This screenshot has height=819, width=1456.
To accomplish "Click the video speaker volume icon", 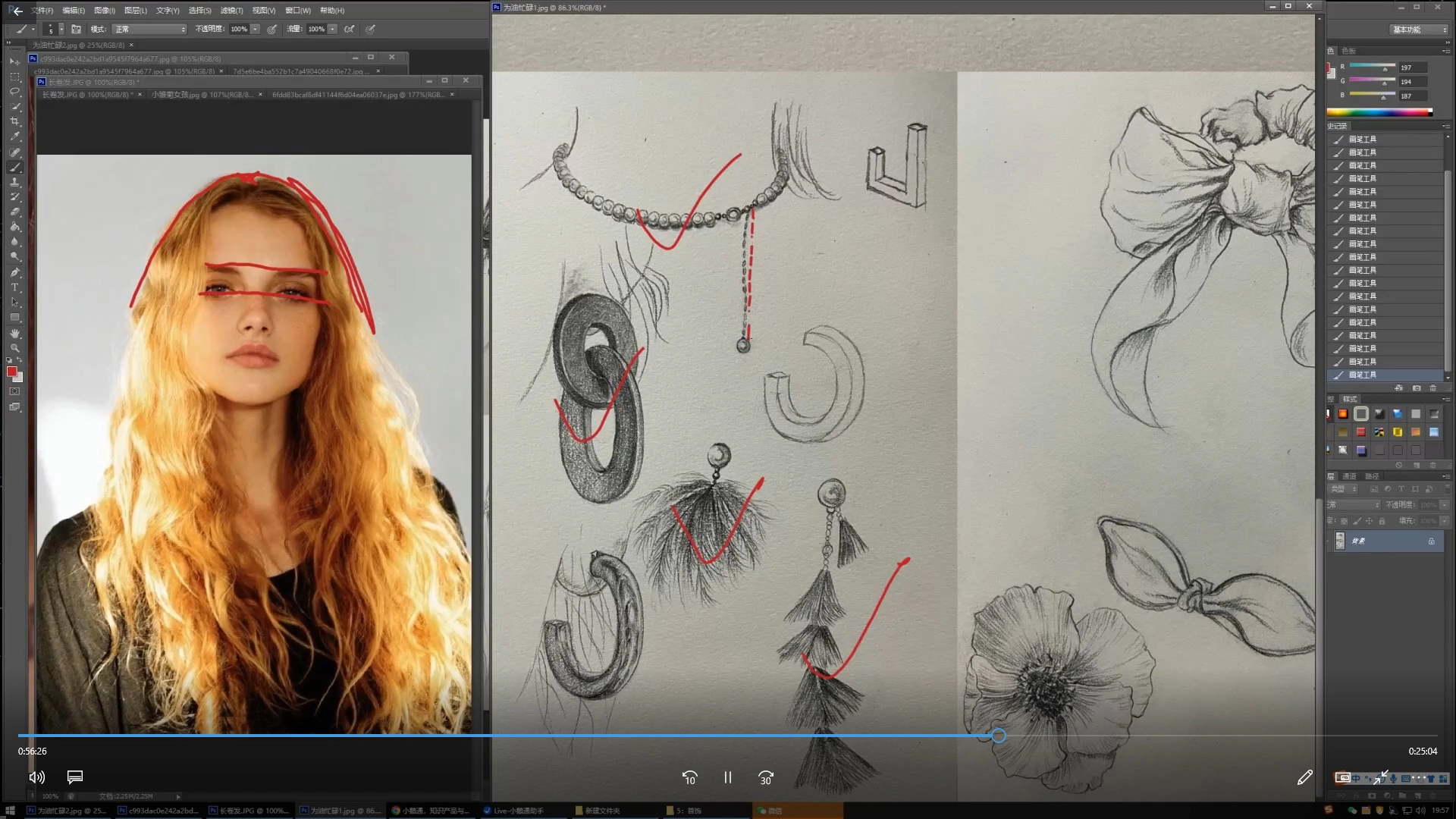I will 36,777.
